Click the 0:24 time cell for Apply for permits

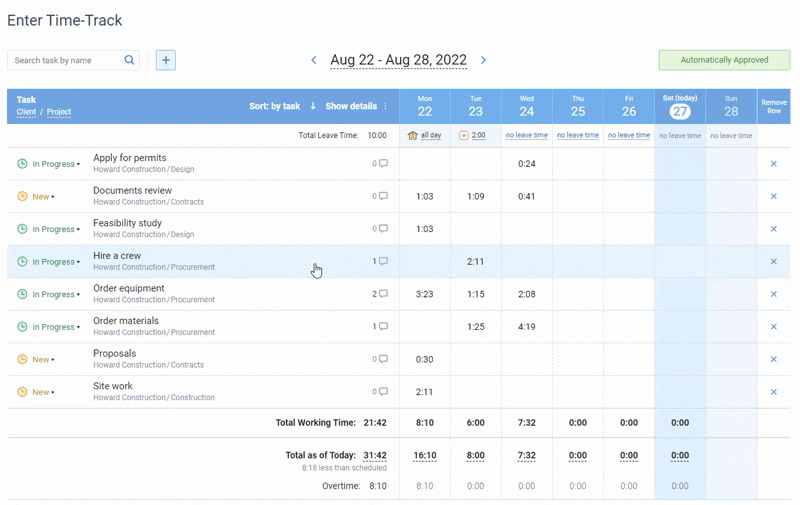[527, 164]
